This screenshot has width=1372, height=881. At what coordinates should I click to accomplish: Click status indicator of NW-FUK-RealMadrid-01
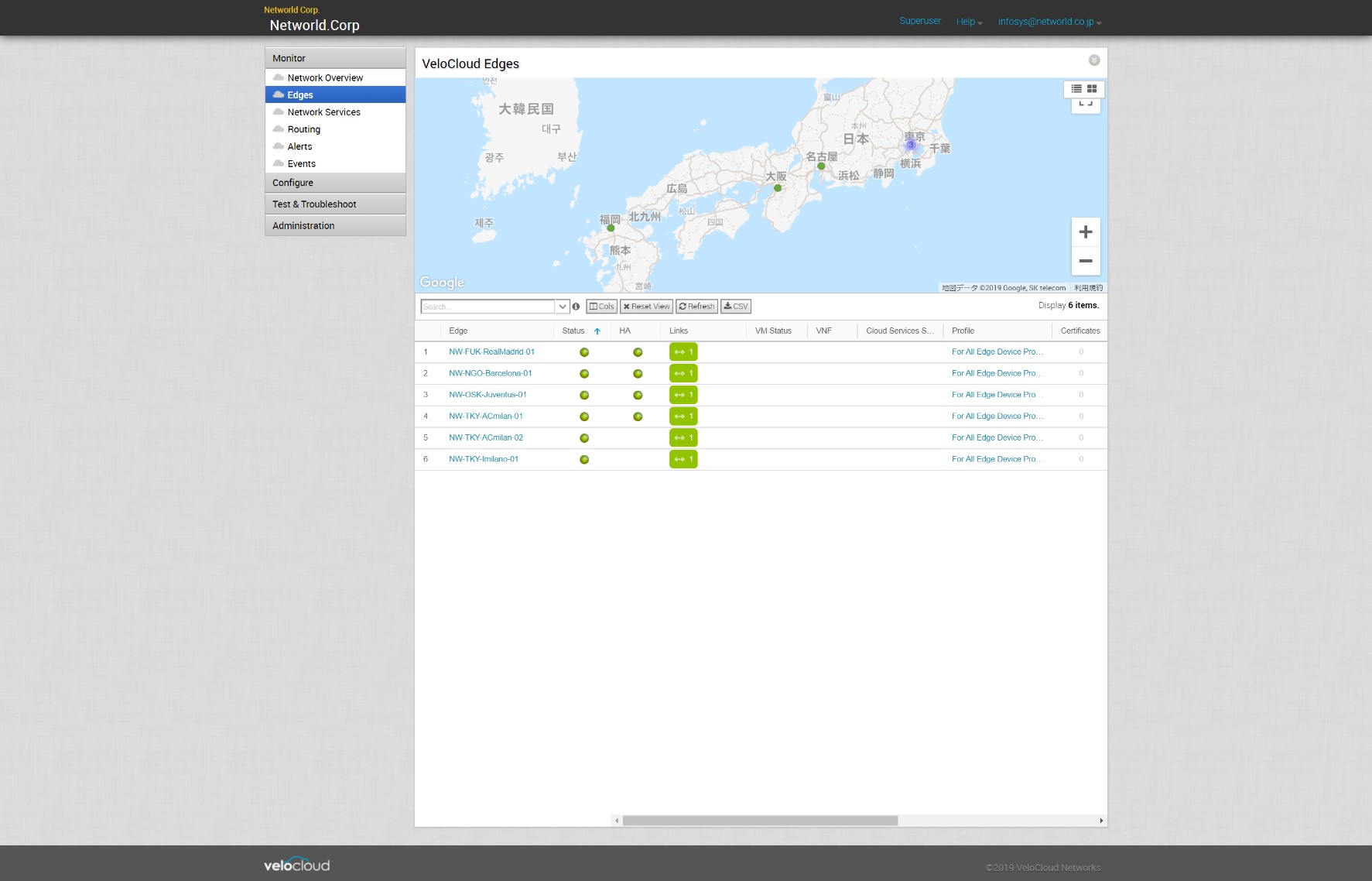(x=584, y=352)
